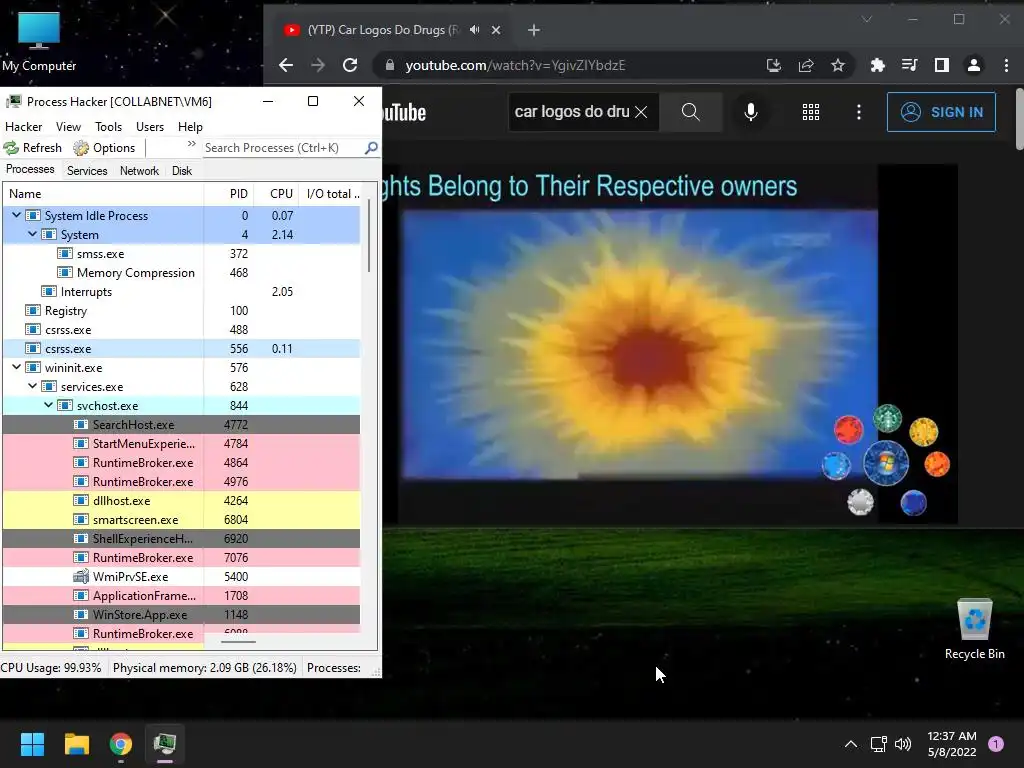Collapse the System process node
Image resolution: width=1024 pixels, height=768 pixels.
tap(32, 234)
